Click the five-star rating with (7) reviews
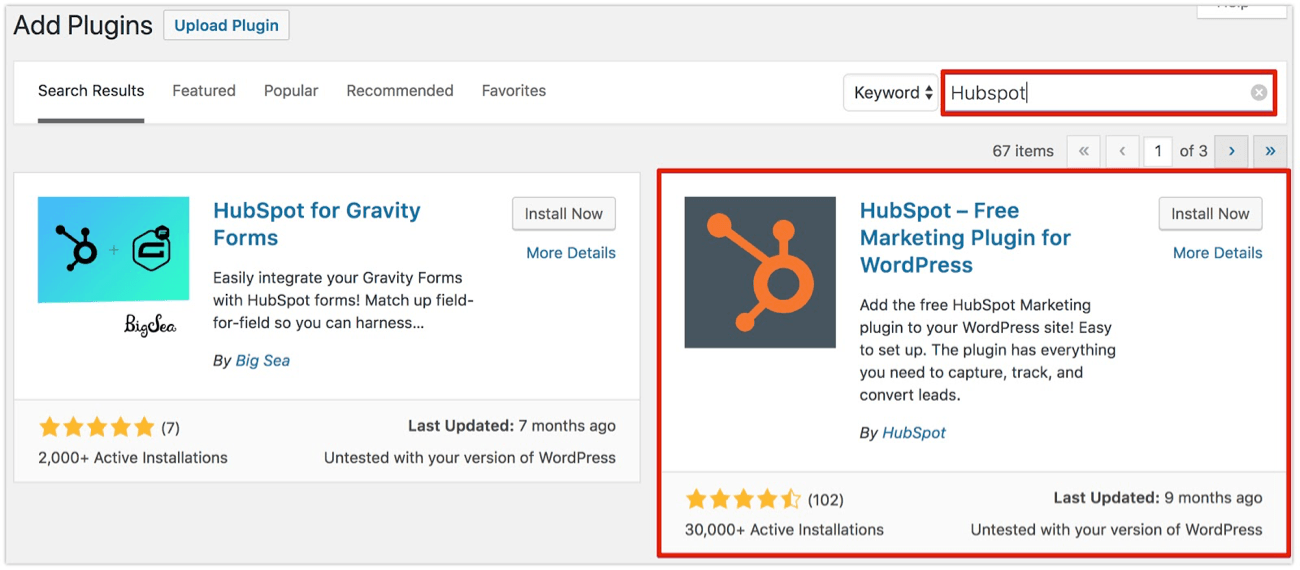Viewport: 1300px width, 570px height. pos(109,428)
